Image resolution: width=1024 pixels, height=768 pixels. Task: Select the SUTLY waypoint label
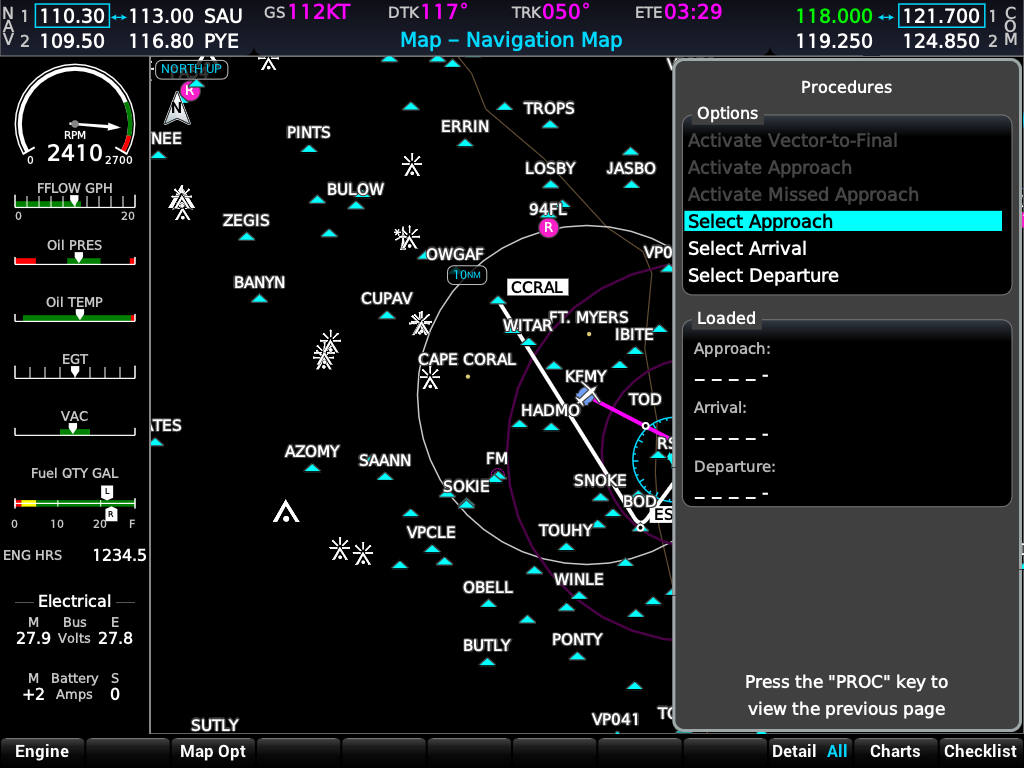click(214, 725)
